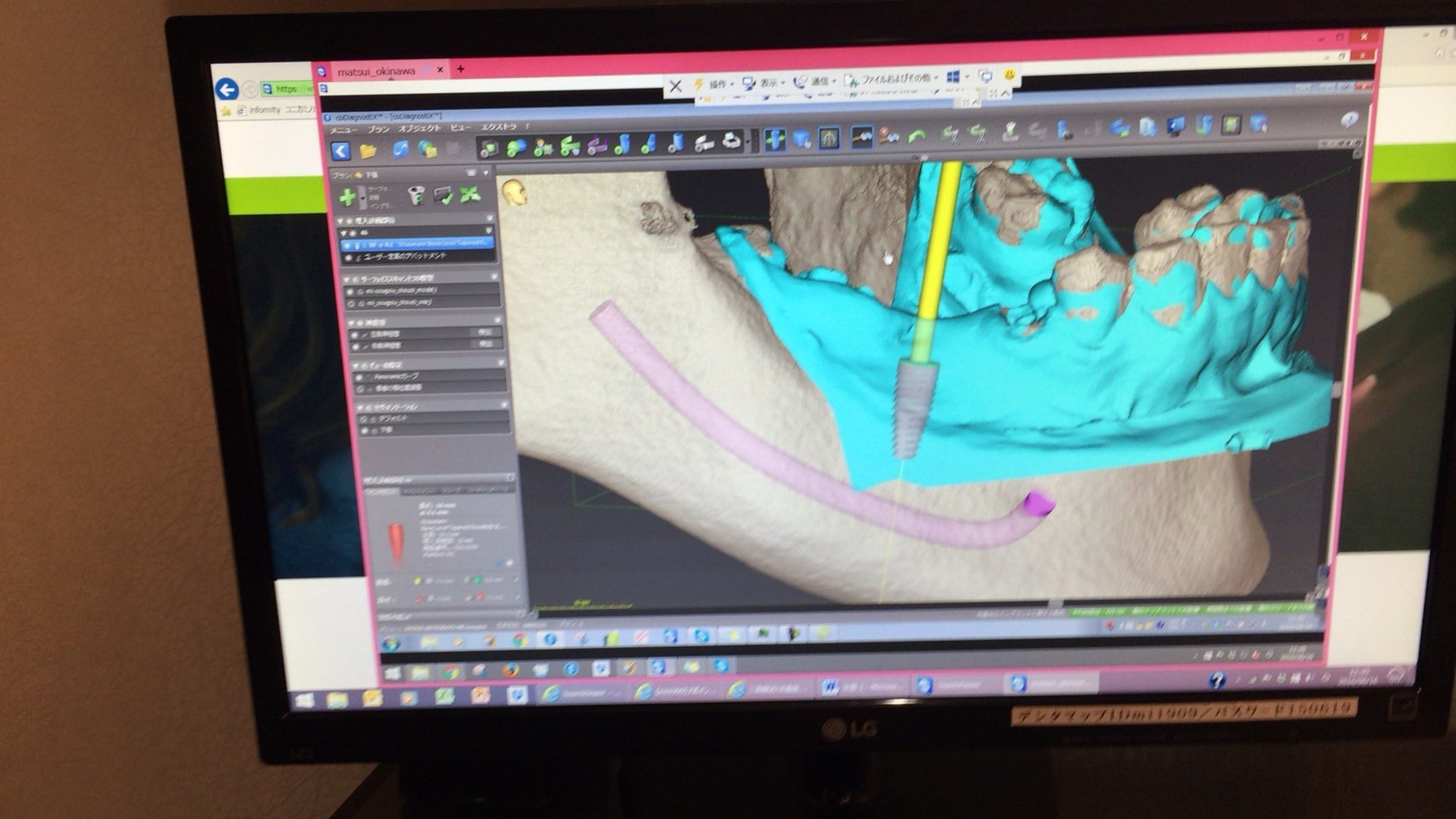Open the プラン menu
1456x819 pixels.
tap(378, 130)
